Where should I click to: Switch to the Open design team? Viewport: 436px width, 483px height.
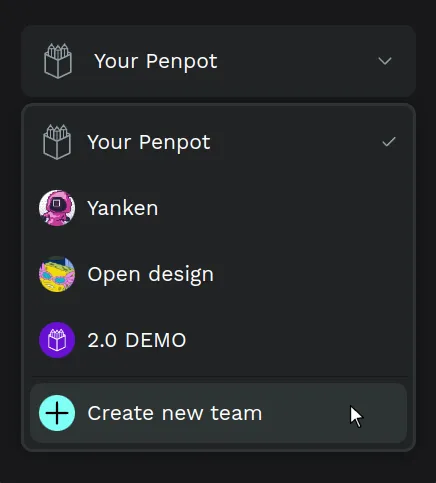pos(218,274)
